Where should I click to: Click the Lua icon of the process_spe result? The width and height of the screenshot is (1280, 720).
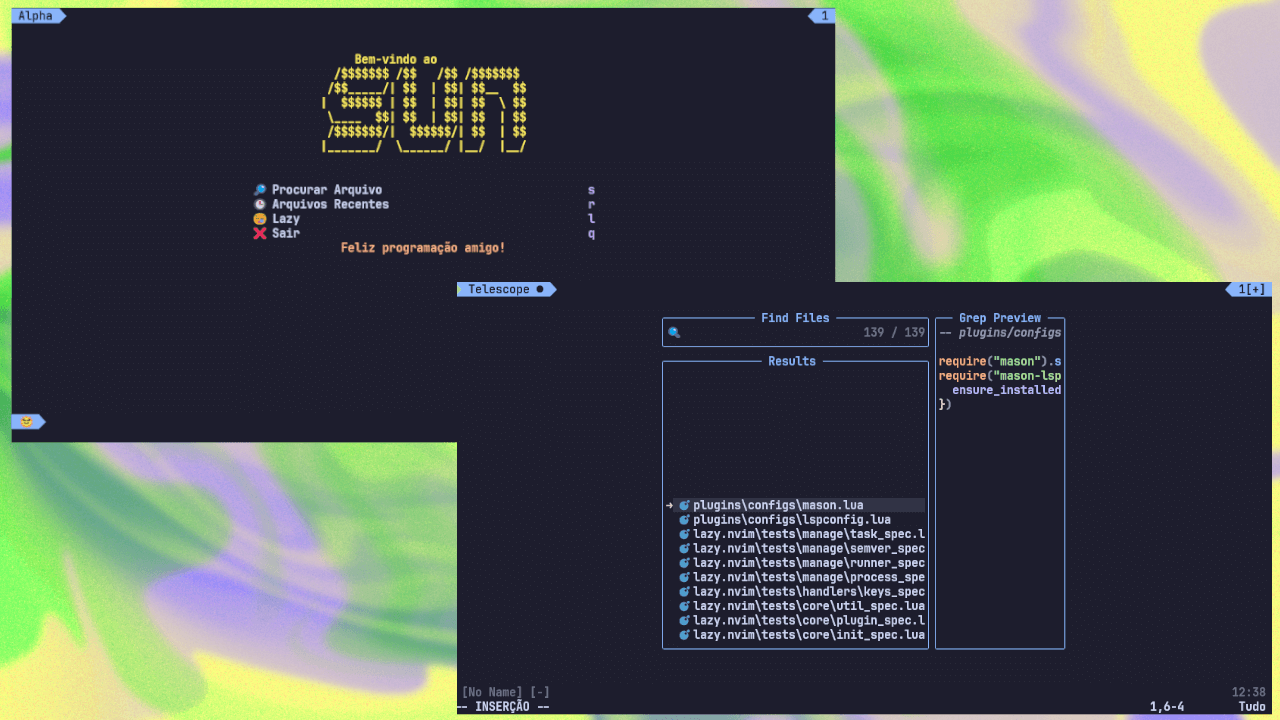point(685,577)
